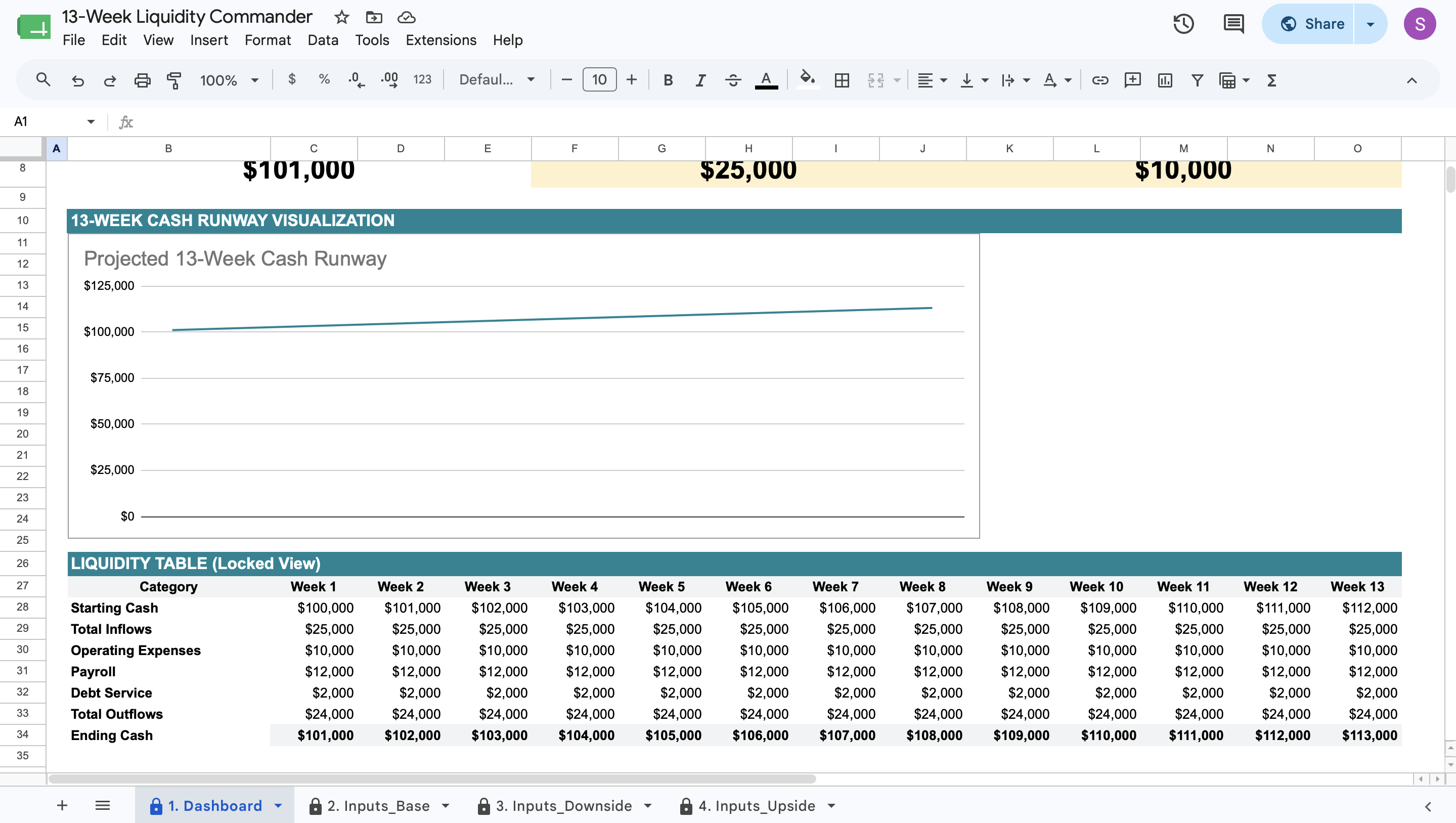This screenshot has height=823, width=1456.
Task: Open the comments panel icon
Action: click(x=1233, y=24)
